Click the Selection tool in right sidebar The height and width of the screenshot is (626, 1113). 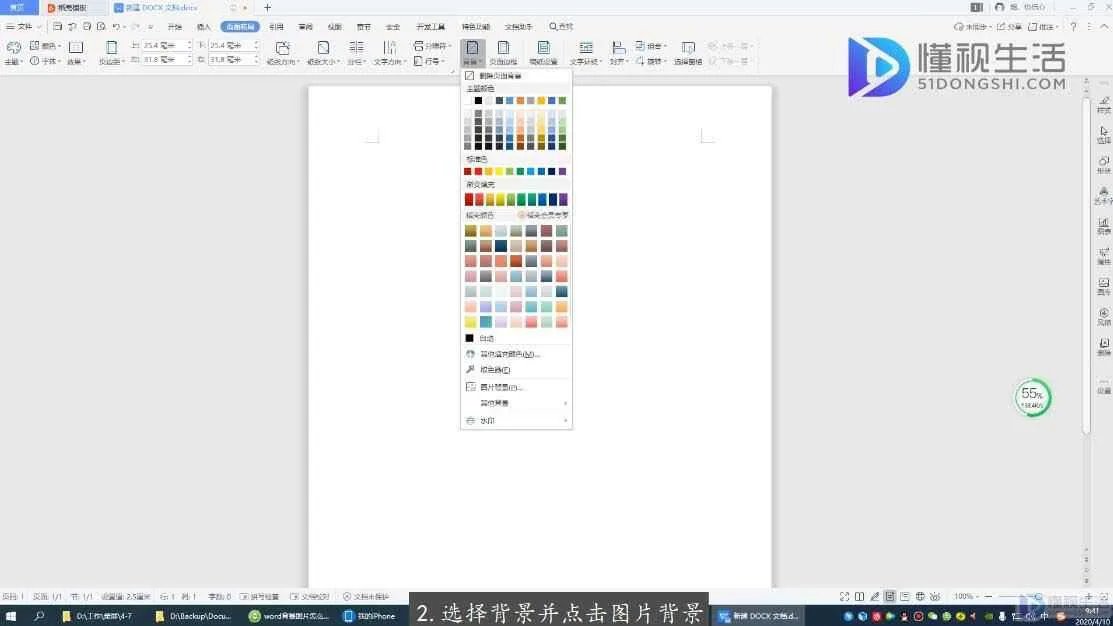click(x=1104, y=135)
